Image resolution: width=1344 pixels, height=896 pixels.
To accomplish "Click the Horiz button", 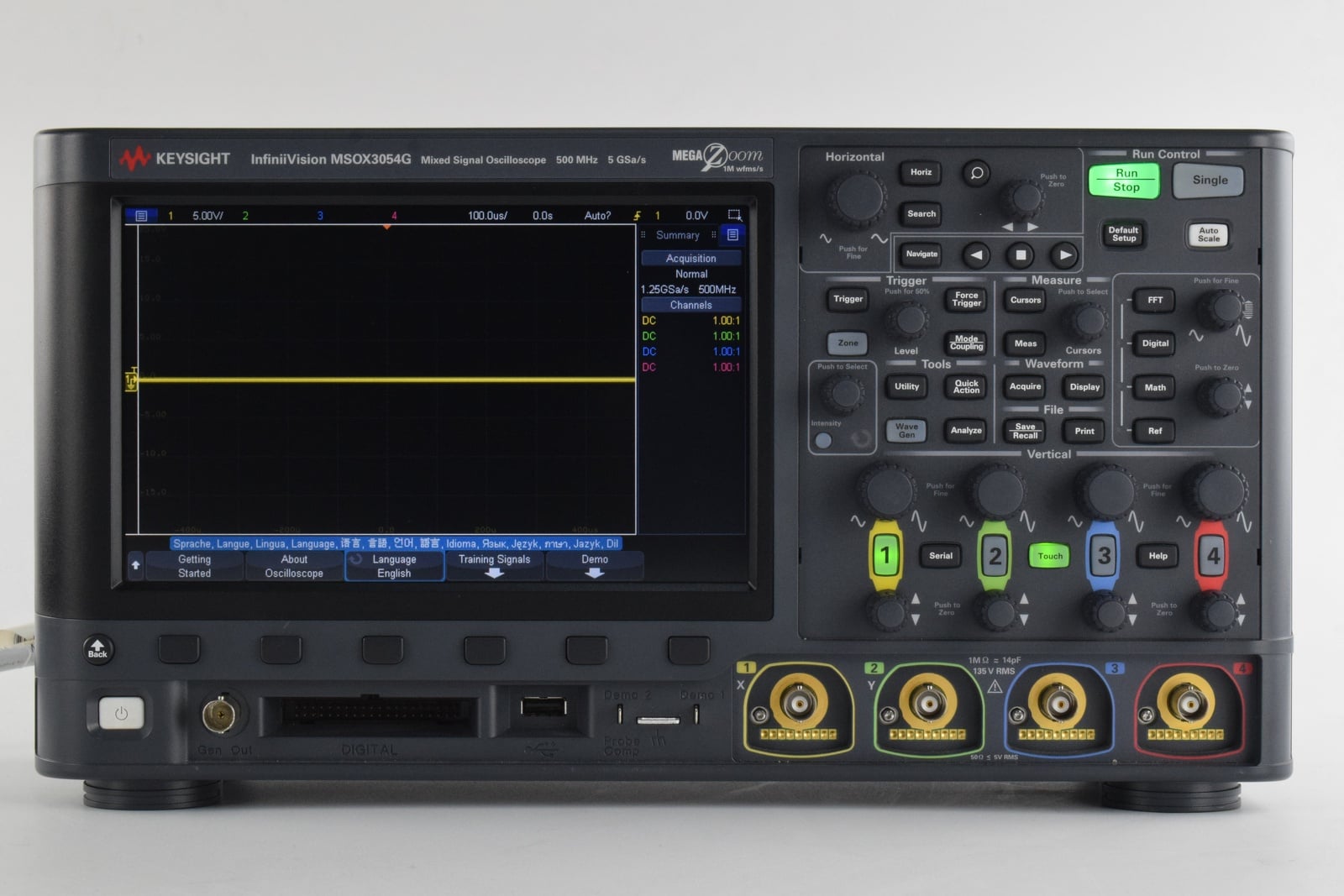I will point(921,172).
